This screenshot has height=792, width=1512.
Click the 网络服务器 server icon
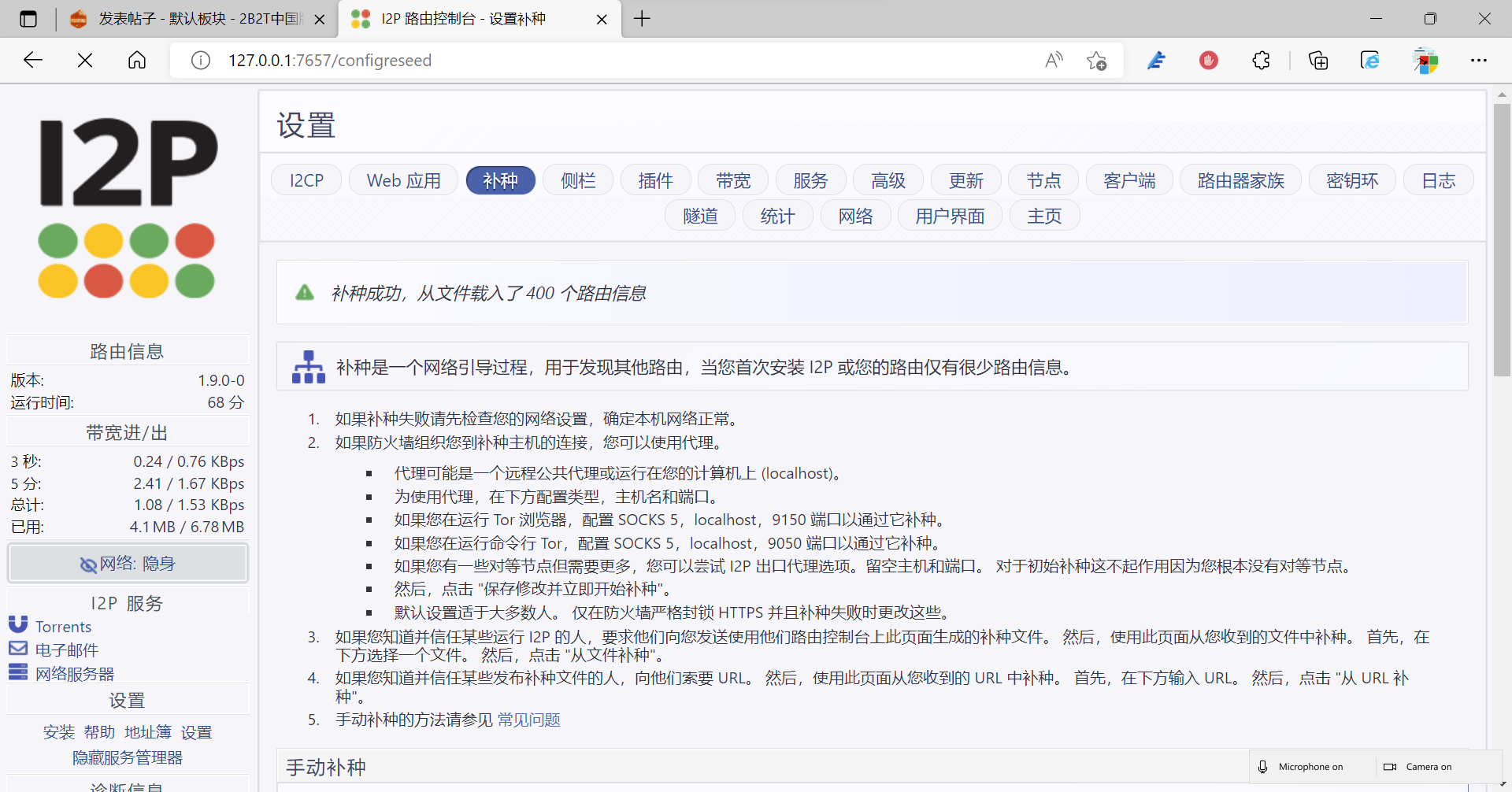click(18, 672)
